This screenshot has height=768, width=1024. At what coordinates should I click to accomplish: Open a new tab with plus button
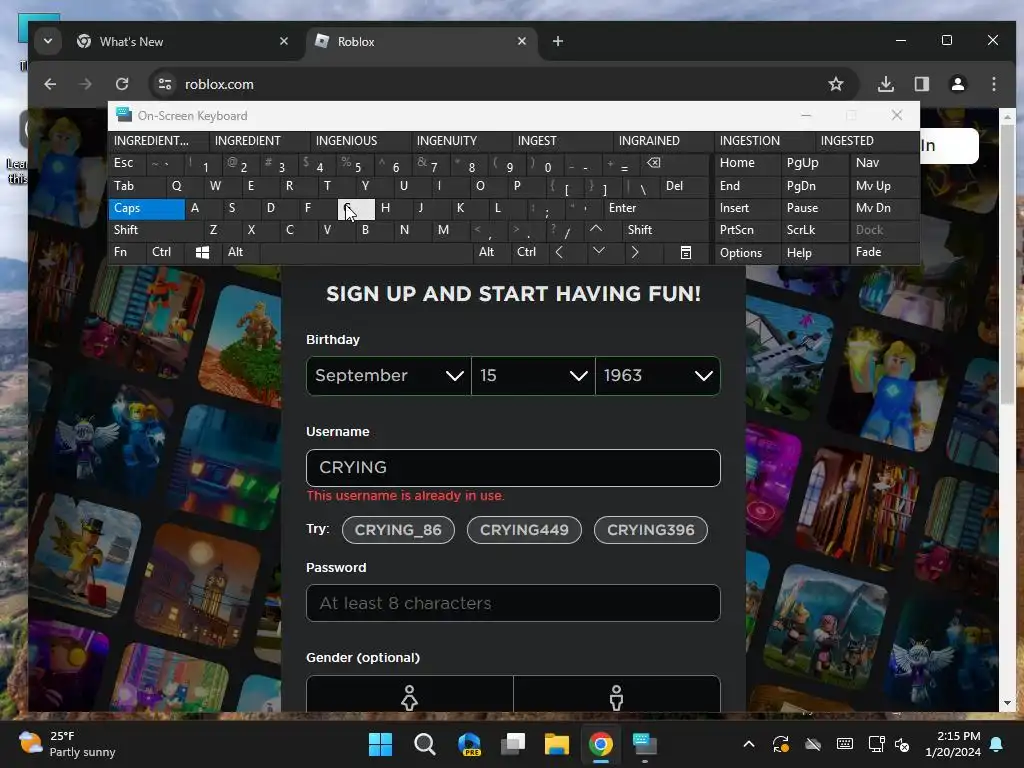click(x=558, y=41)
